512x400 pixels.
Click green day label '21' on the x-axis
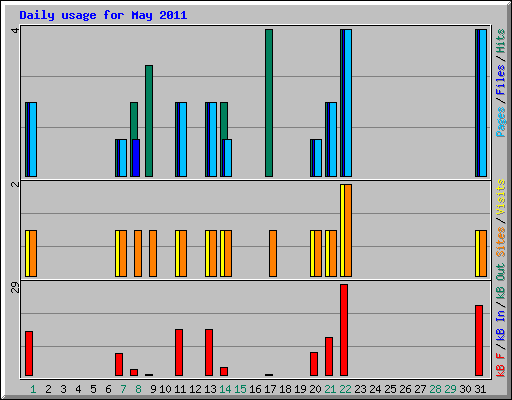click(x=330, y=389)
